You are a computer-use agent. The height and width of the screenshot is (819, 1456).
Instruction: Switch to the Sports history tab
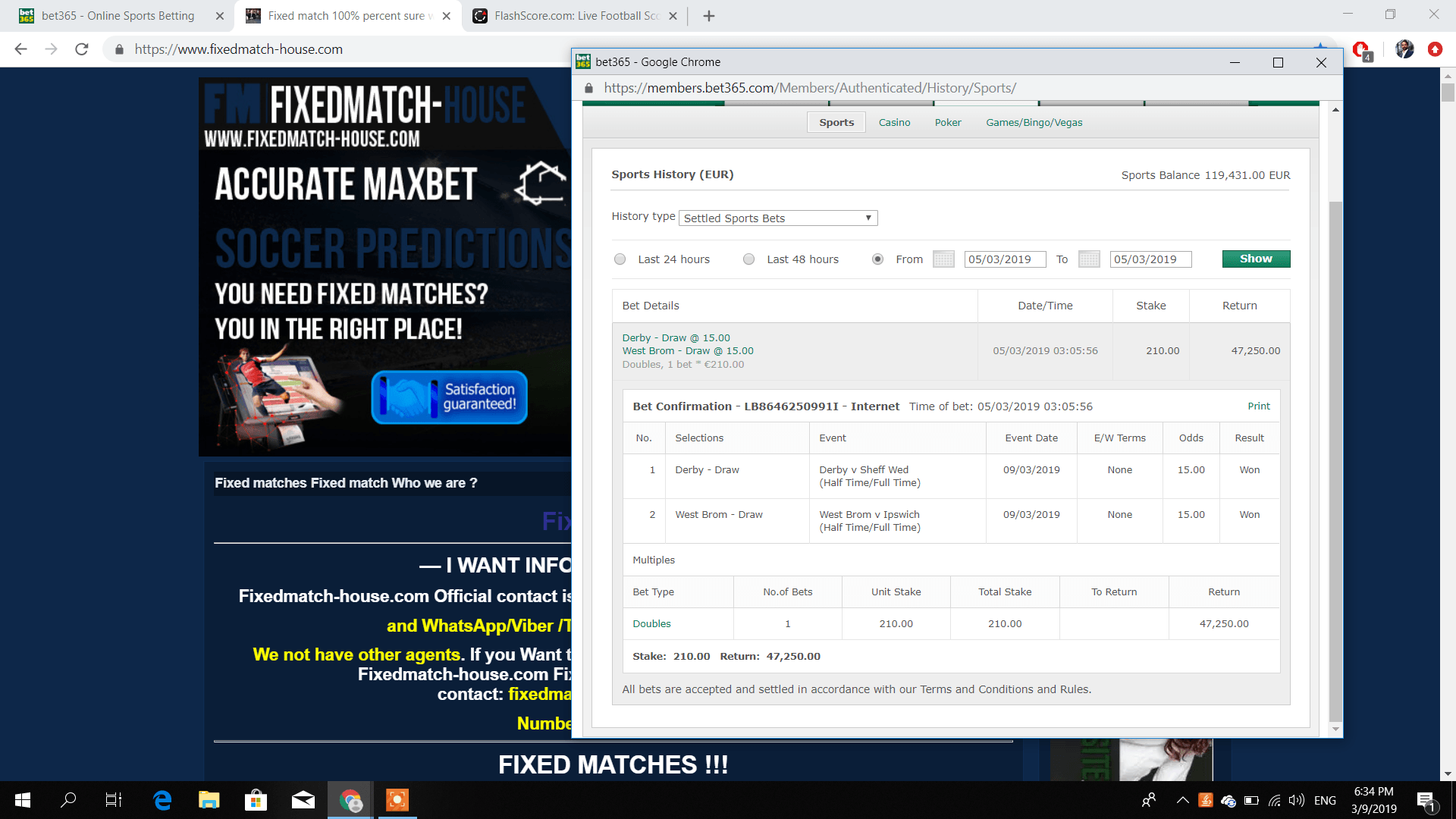pos(836,122)
